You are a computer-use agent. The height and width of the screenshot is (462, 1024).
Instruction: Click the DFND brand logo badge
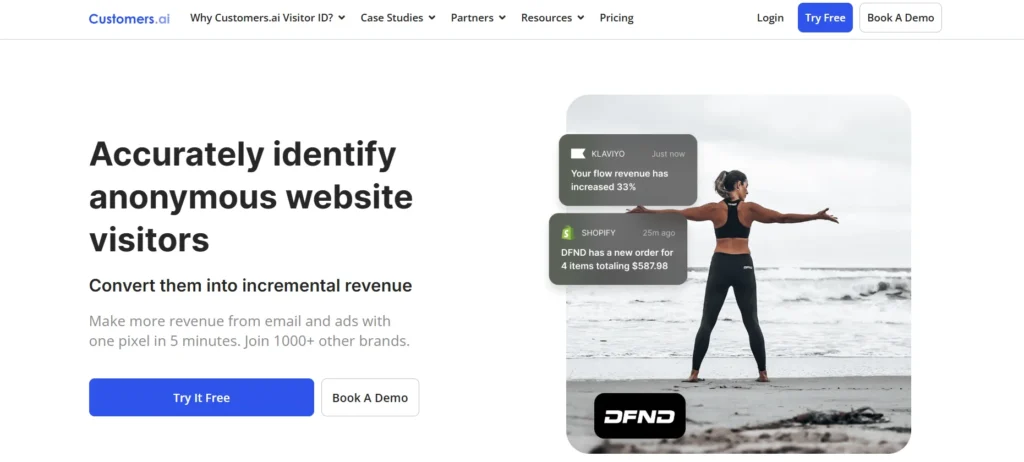click(639, 416)
